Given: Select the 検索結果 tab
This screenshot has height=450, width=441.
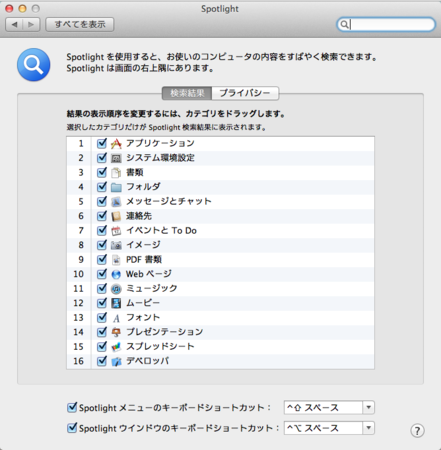Looking at the screenshot, I should tap(187, 93).
